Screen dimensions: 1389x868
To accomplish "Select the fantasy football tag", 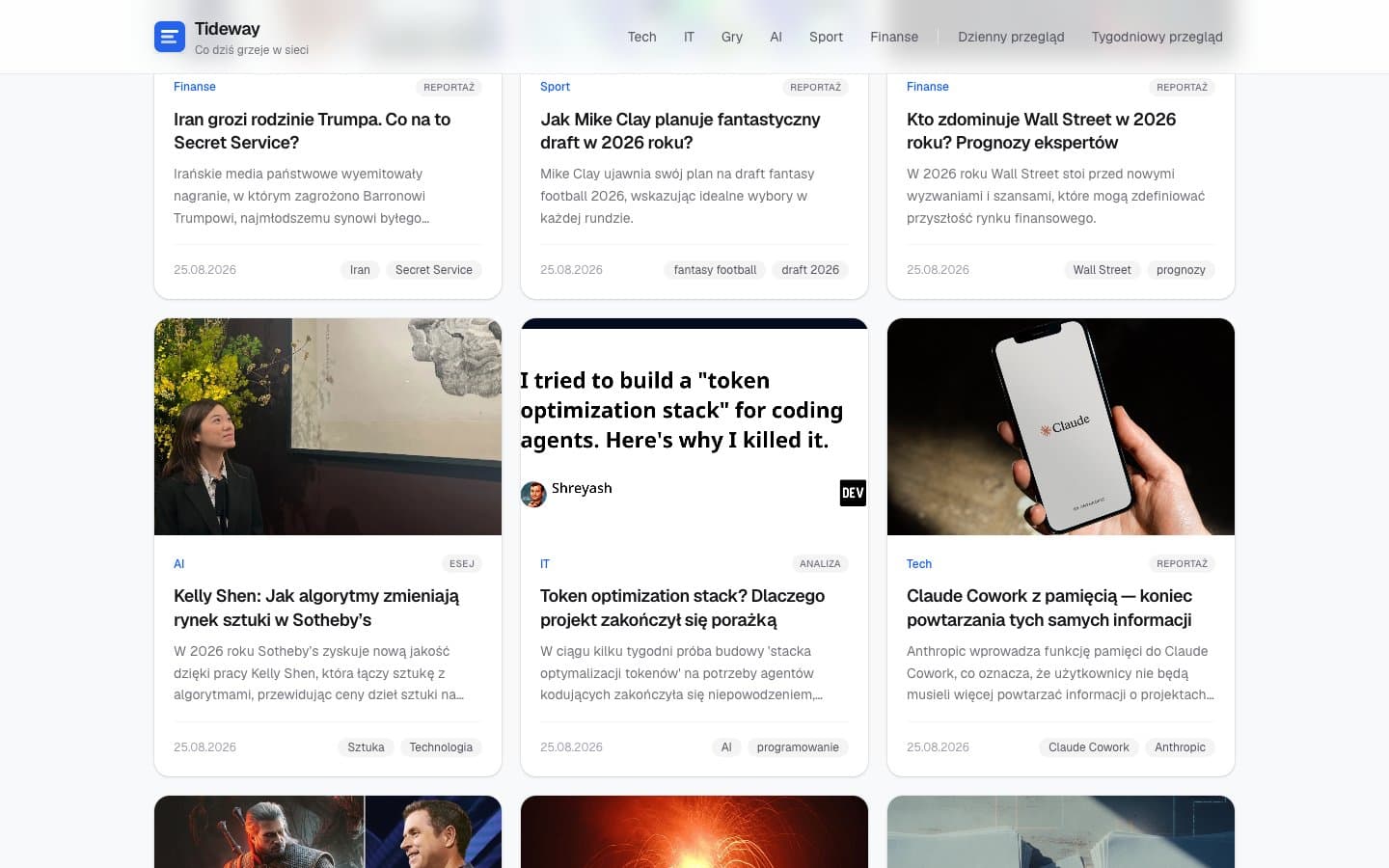I will pos(715,270).
